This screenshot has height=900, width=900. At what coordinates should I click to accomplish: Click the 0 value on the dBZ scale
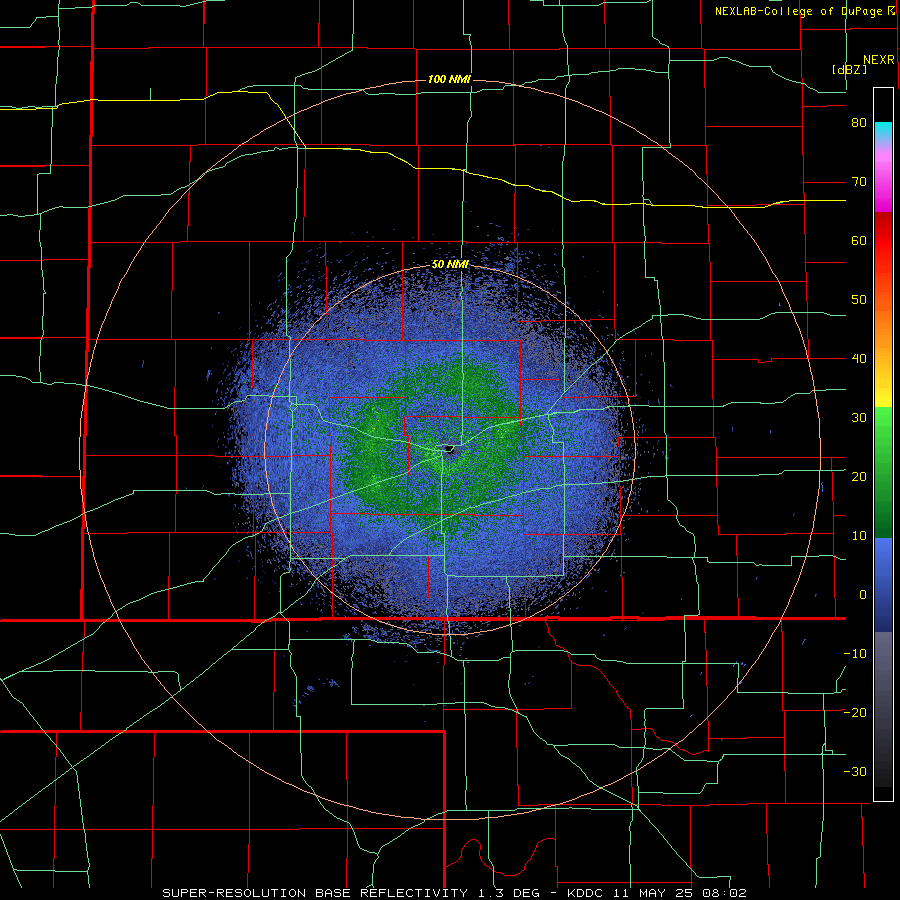863,595
